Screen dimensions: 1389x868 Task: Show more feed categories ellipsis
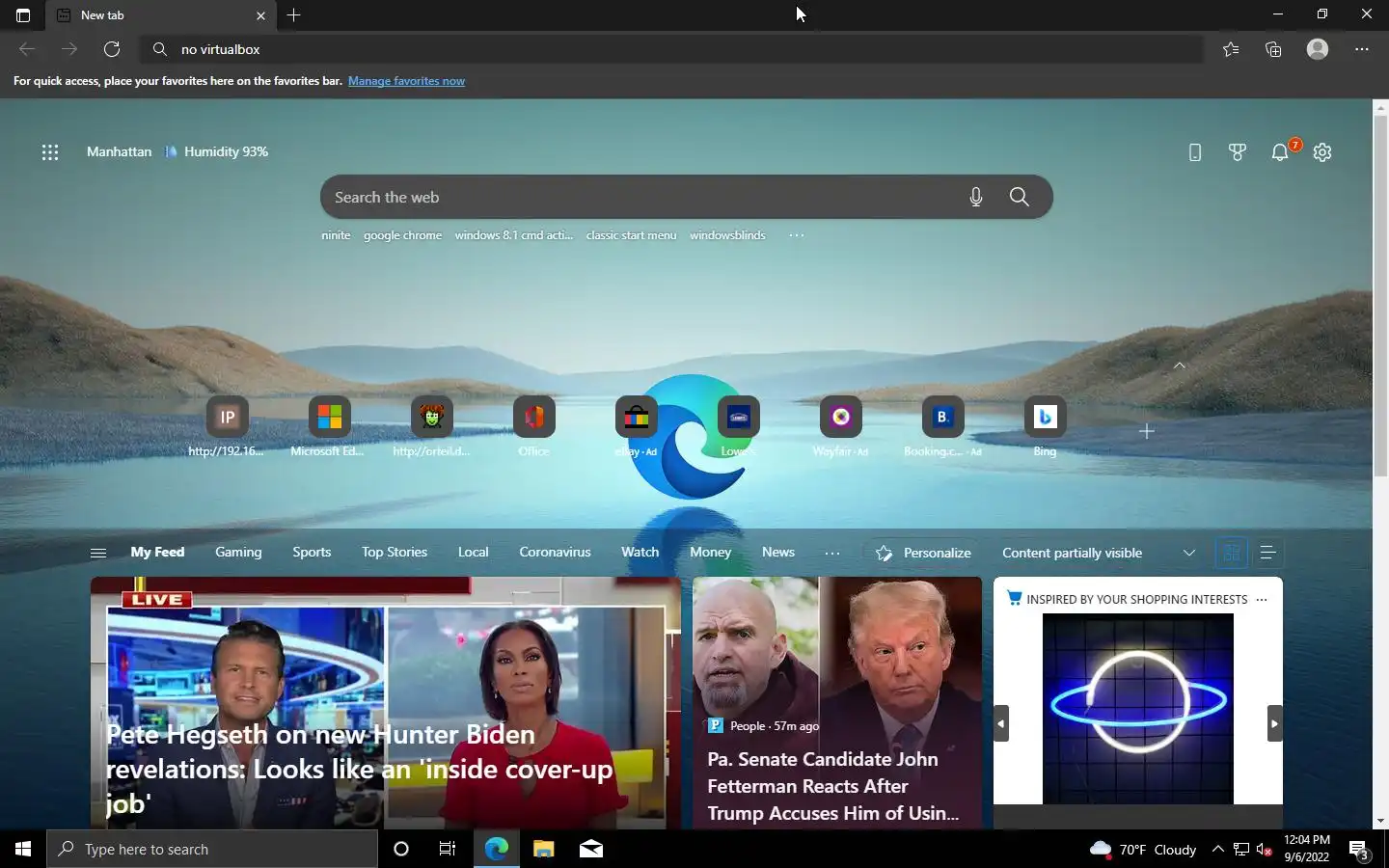point(832,553)
